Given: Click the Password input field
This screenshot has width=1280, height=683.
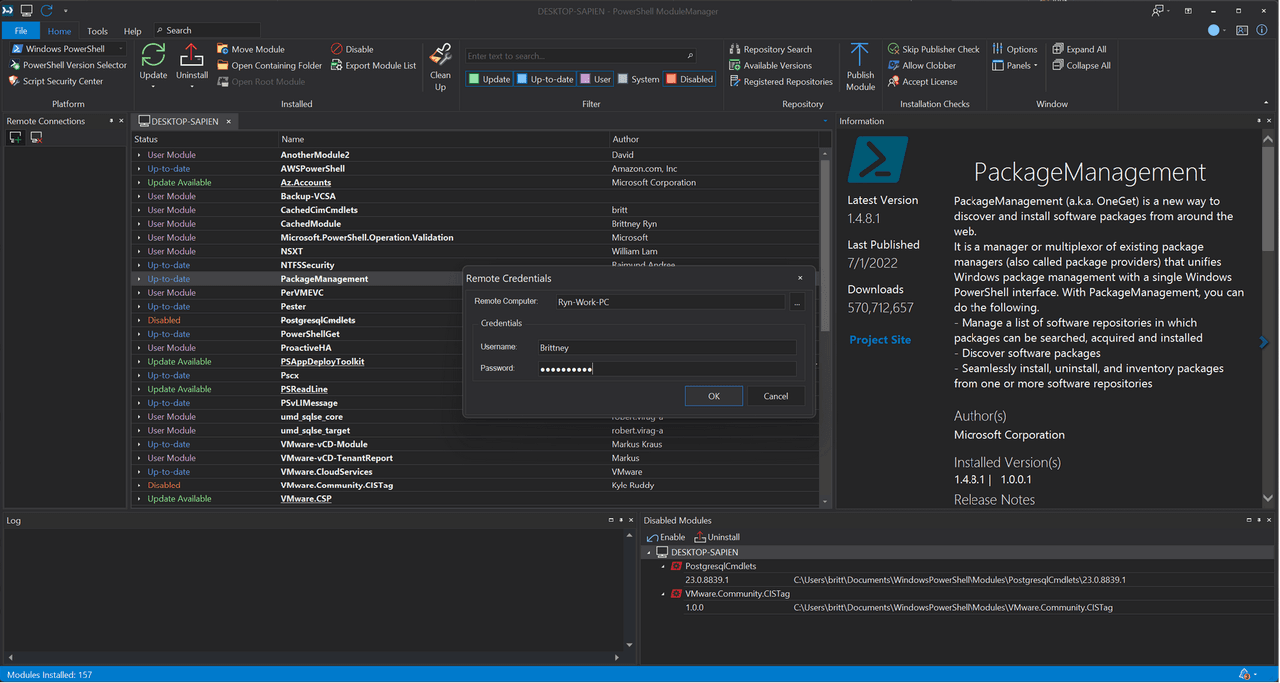Looking at the screenshot, I should point(666,369).
